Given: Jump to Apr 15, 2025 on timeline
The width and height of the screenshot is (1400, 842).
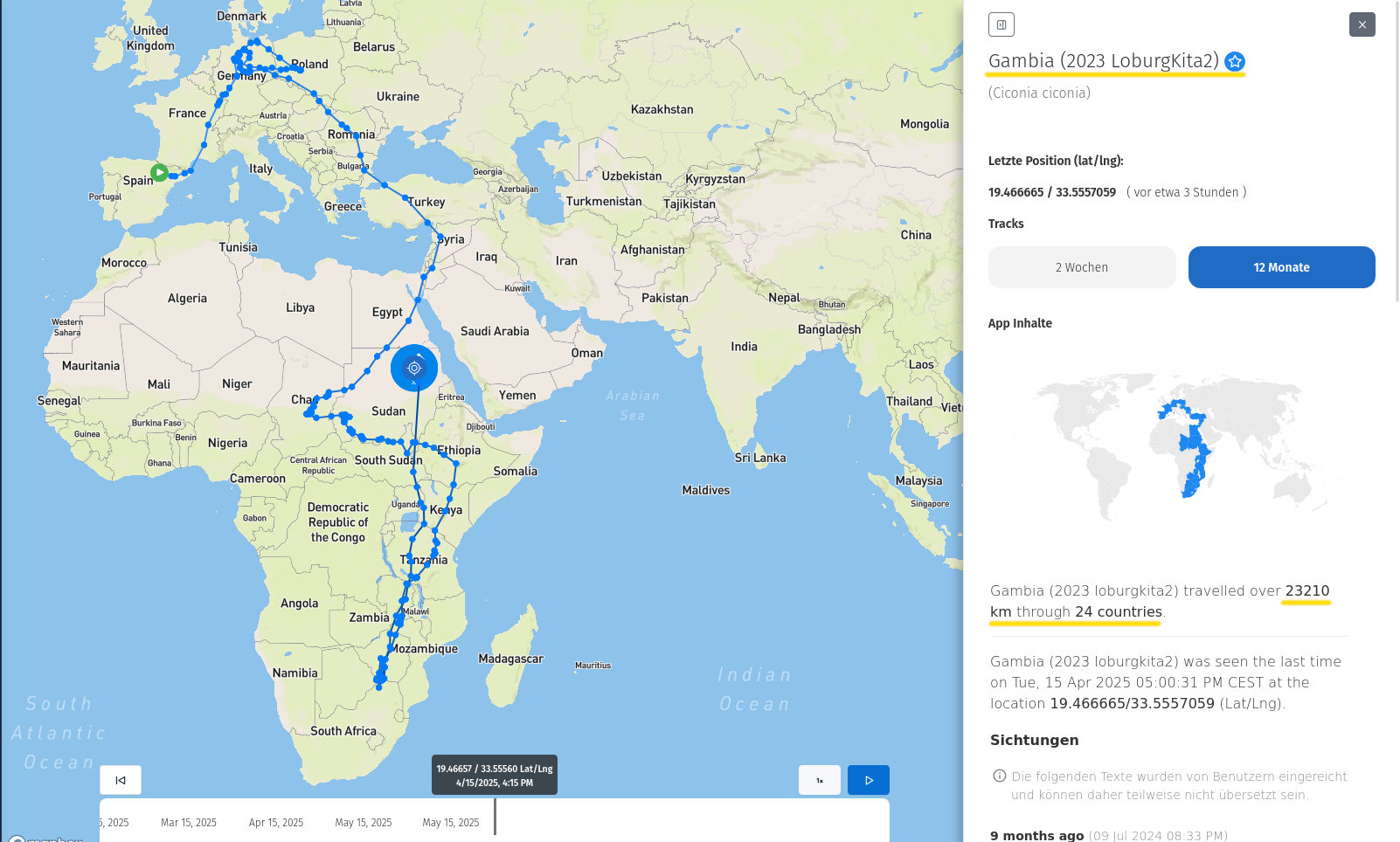Looking at the screenshot, I should point(276,823).
